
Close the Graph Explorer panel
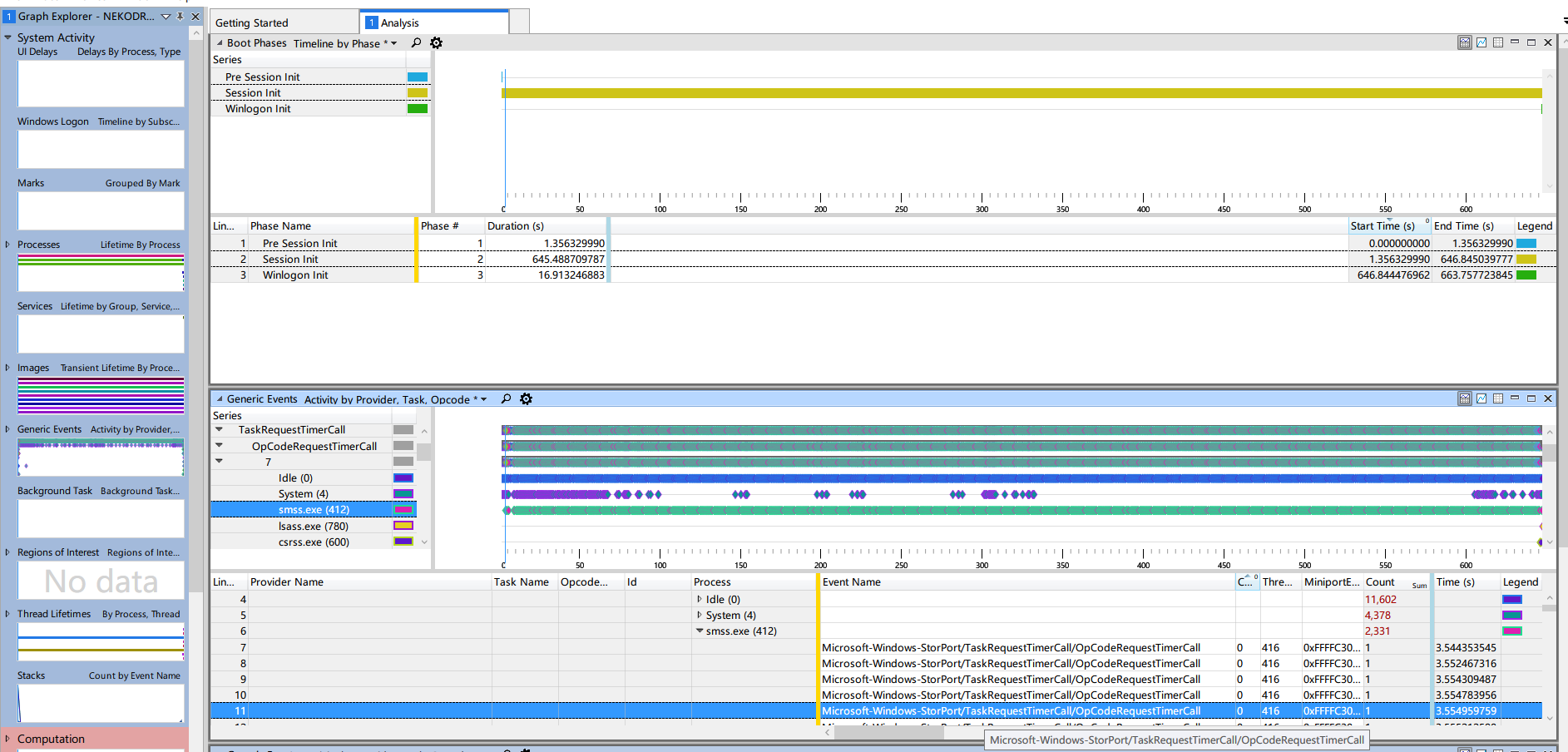[195, 16]
